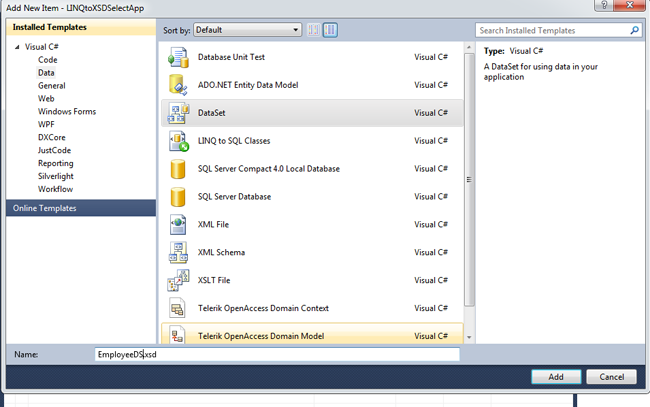The image size is (650, 407).
Task: Choose the XSLT File template icon
Action: (179, 280)
